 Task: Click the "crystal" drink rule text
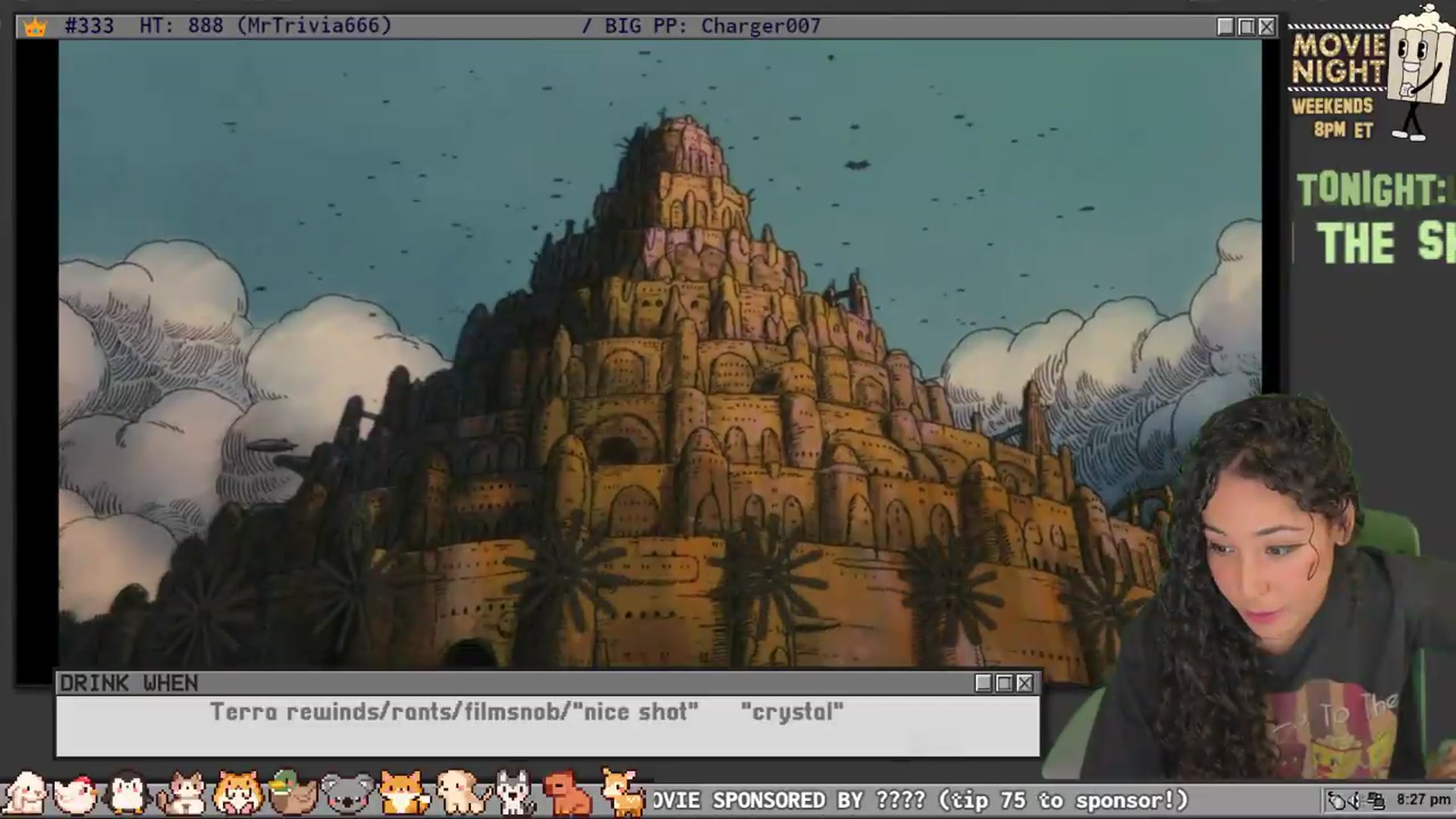[792, 711]
